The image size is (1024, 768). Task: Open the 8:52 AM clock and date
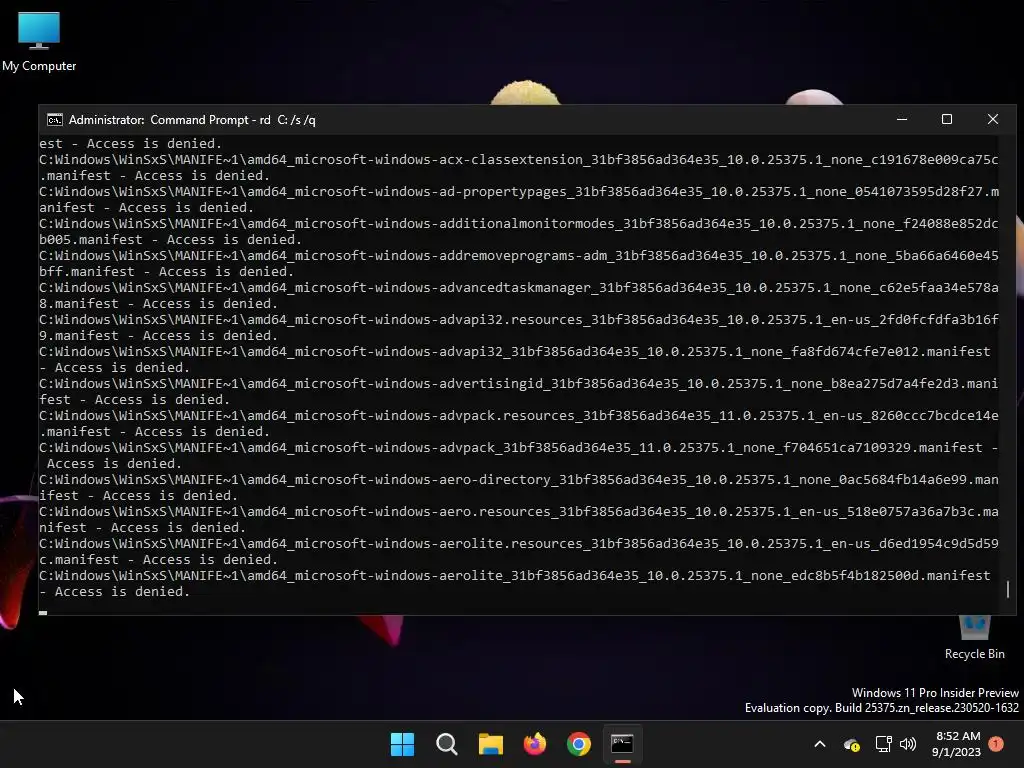[x=957, y=744]
